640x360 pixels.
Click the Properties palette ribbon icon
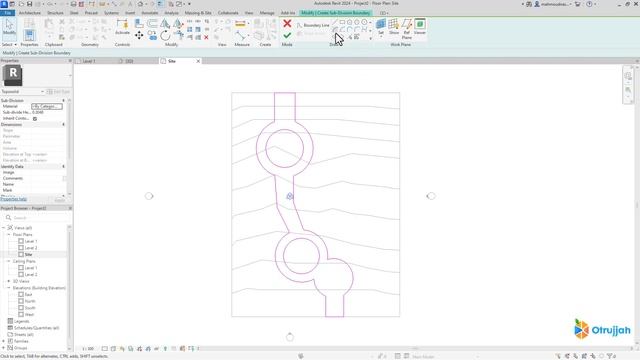coord(29,35)
